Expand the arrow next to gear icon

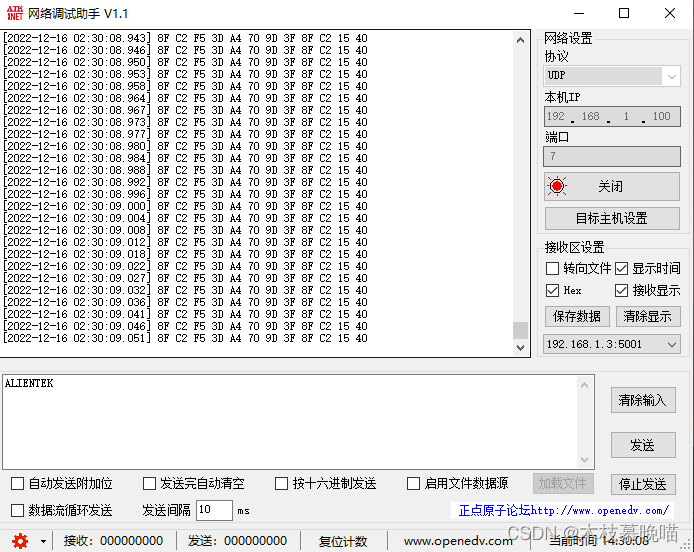(43, 541)
